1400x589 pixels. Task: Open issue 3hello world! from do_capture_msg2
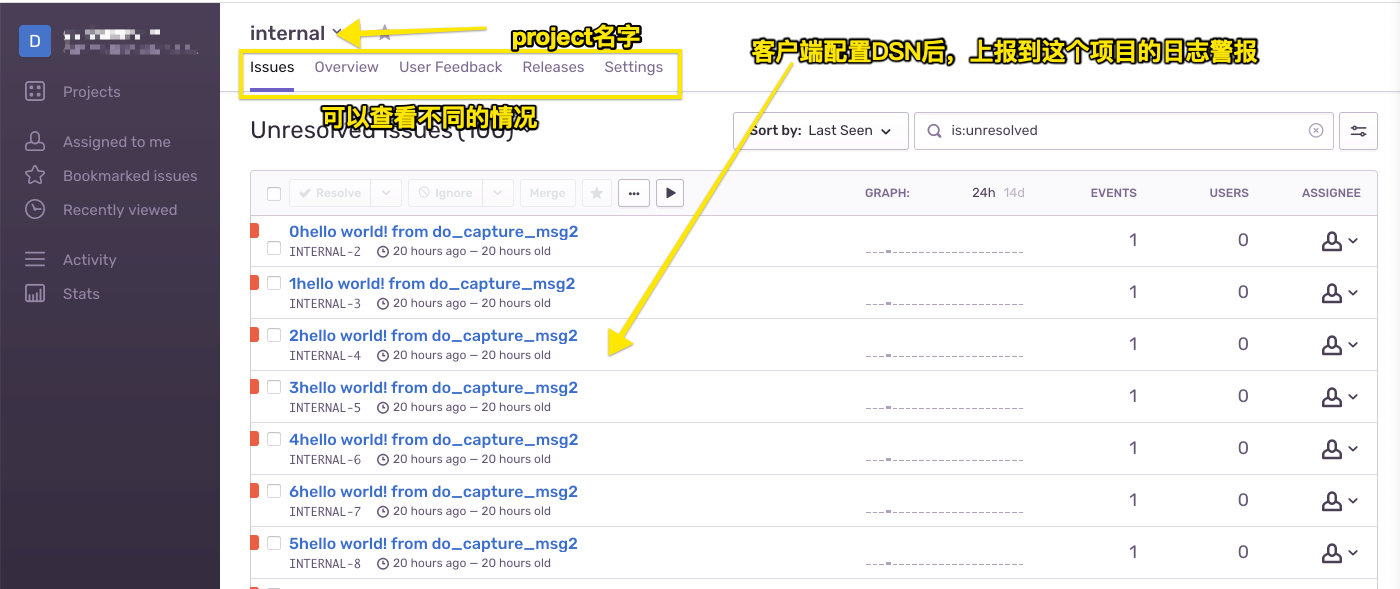(x=433, y=388)
